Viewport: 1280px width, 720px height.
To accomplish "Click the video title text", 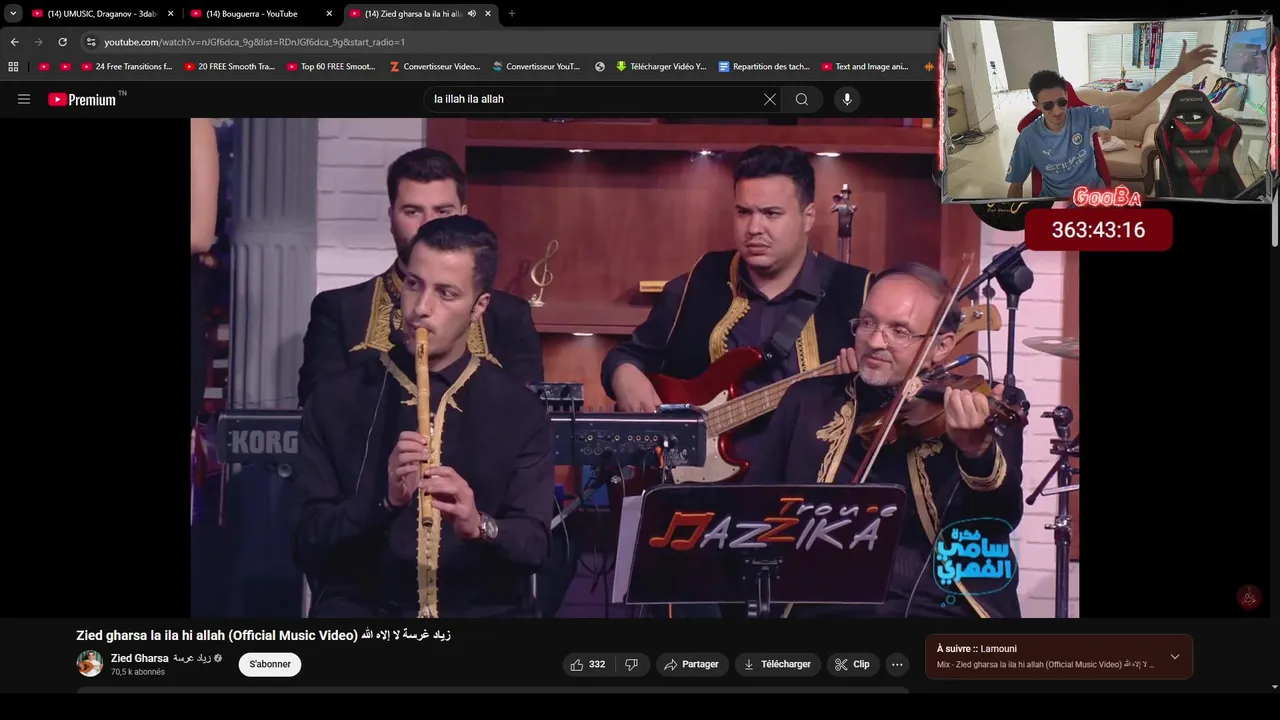I will click(263, 635).
